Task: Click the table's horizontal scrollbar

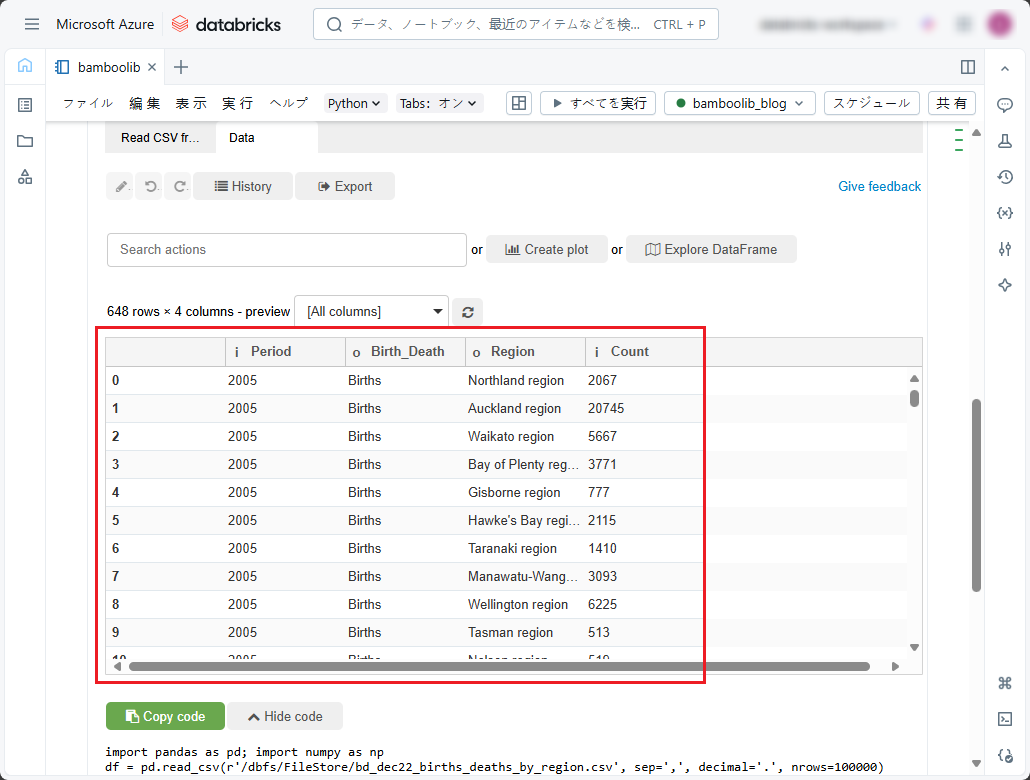Action: click(x=499, y=666)
